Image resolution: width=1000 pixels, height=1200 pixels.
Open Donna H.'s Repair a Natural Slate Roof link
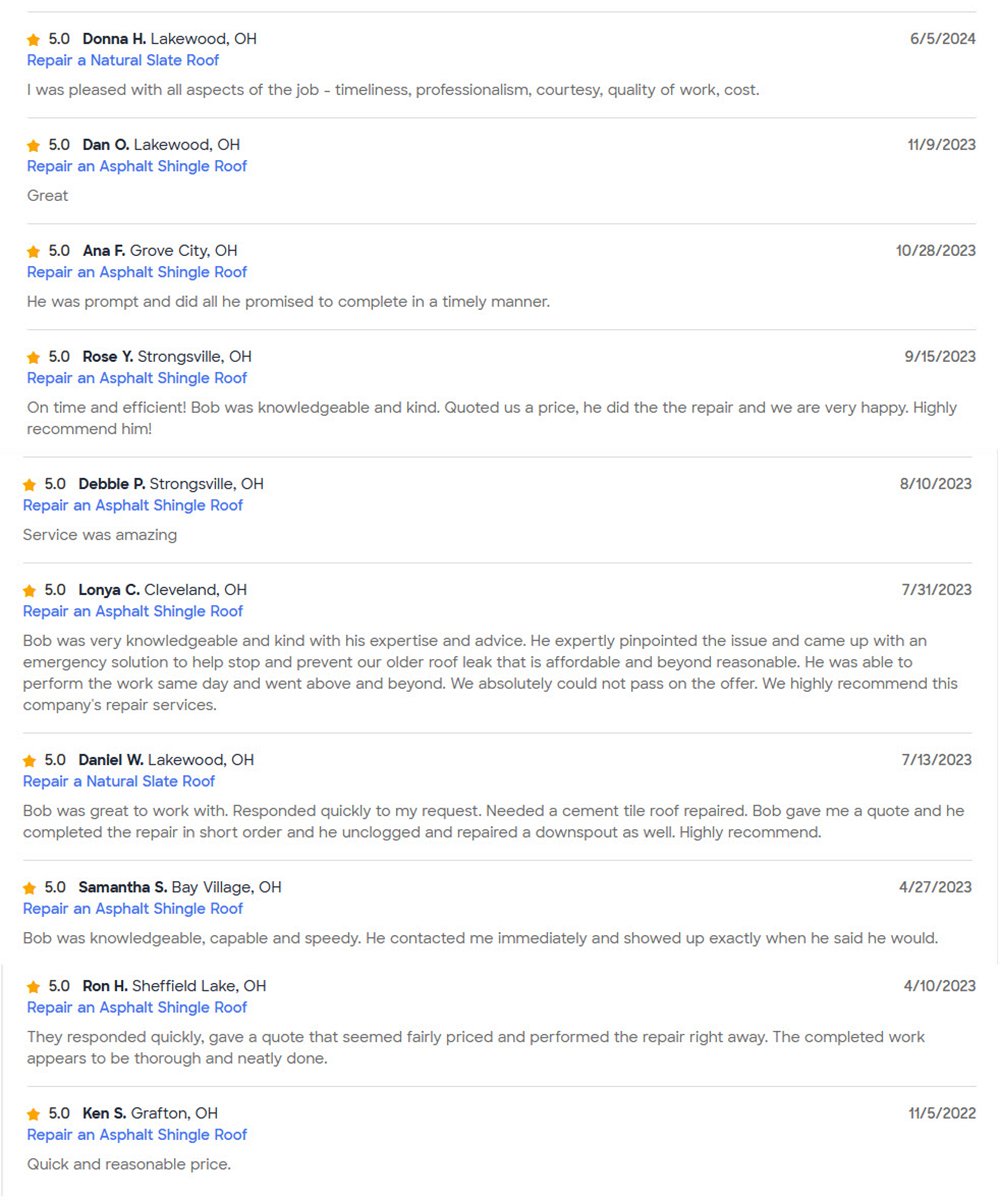click(123, 61)
